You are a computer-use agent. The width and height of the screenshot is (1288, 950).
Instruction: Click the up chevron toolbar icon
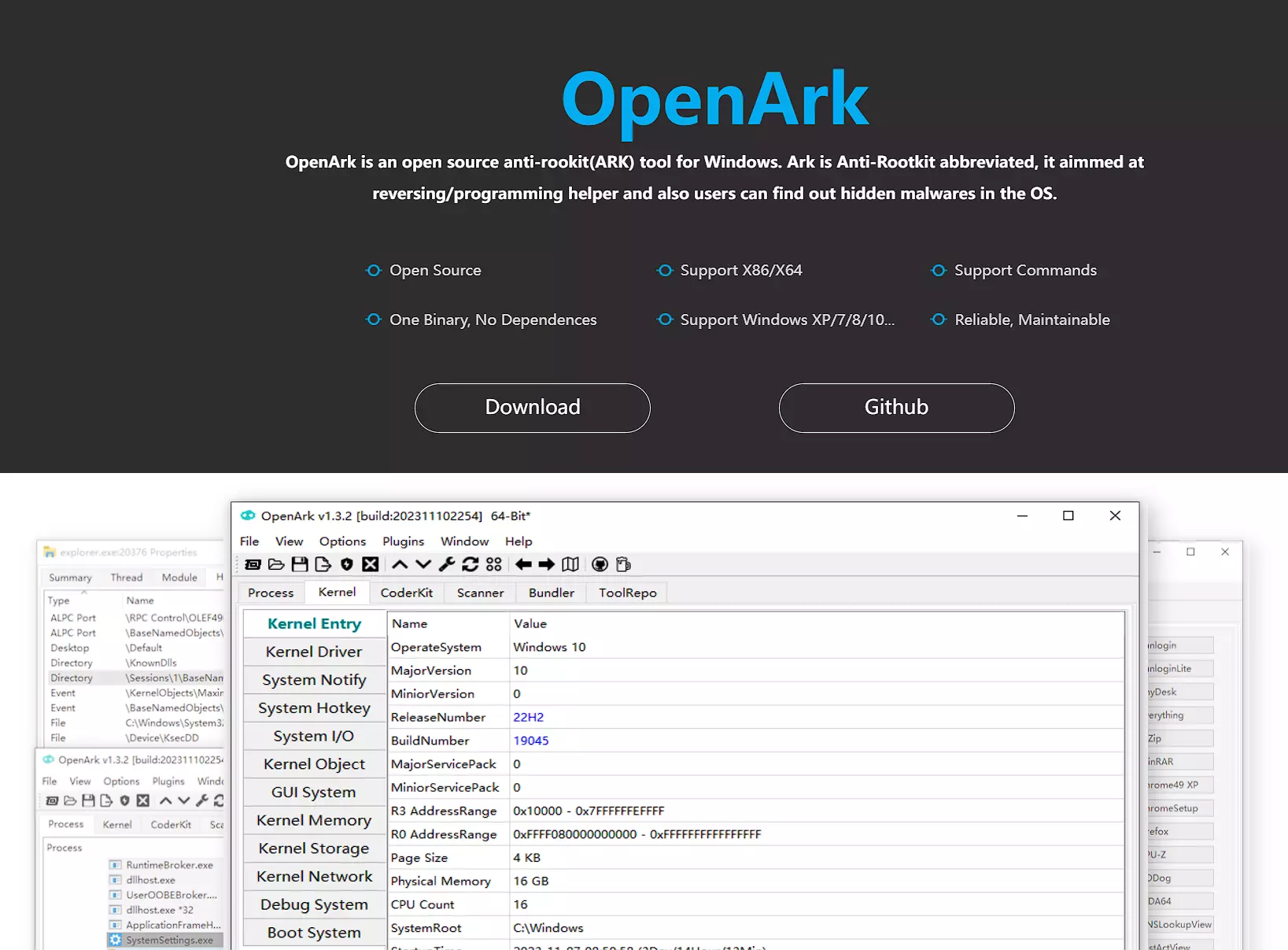pyautogui.click(x=400, y=564)
